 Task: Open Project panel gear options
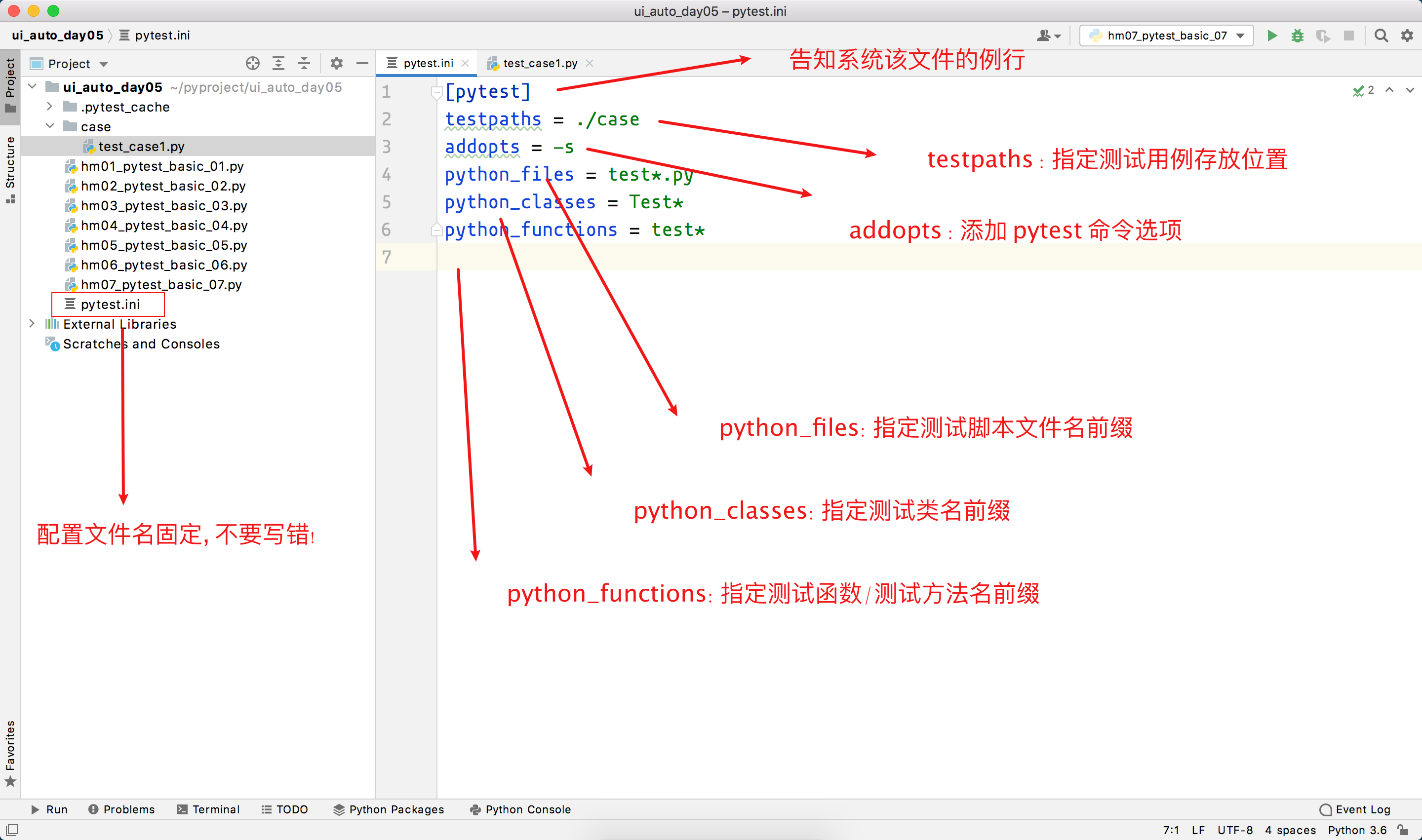click(336, 63)
